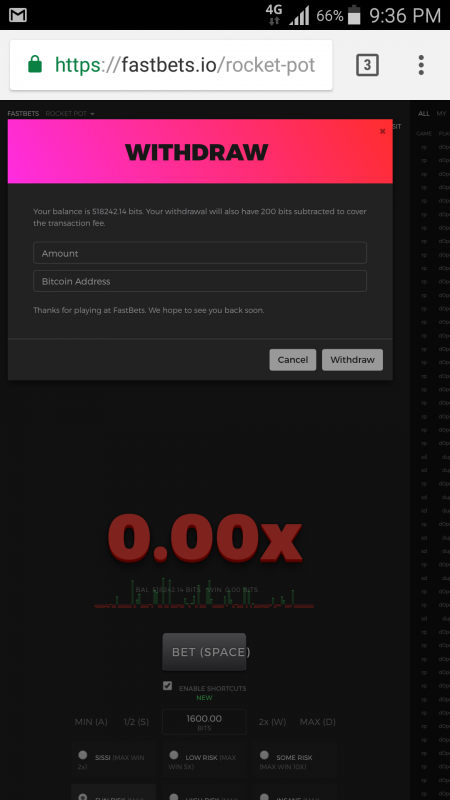
Task: Select the SISSI risk radio button
Action: coord(83,755)
